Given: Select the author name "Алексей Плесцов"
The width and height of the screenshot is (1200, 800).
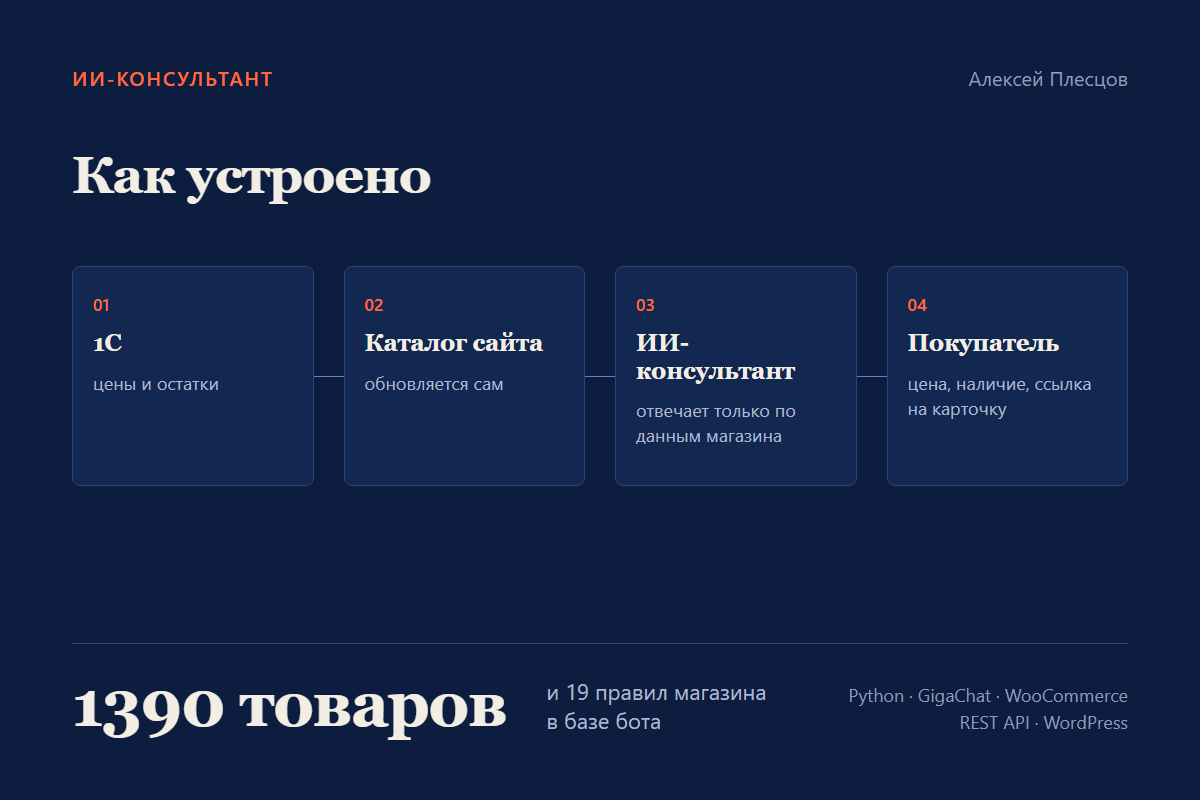Looking at the screenshot, I should (1048, 80).
